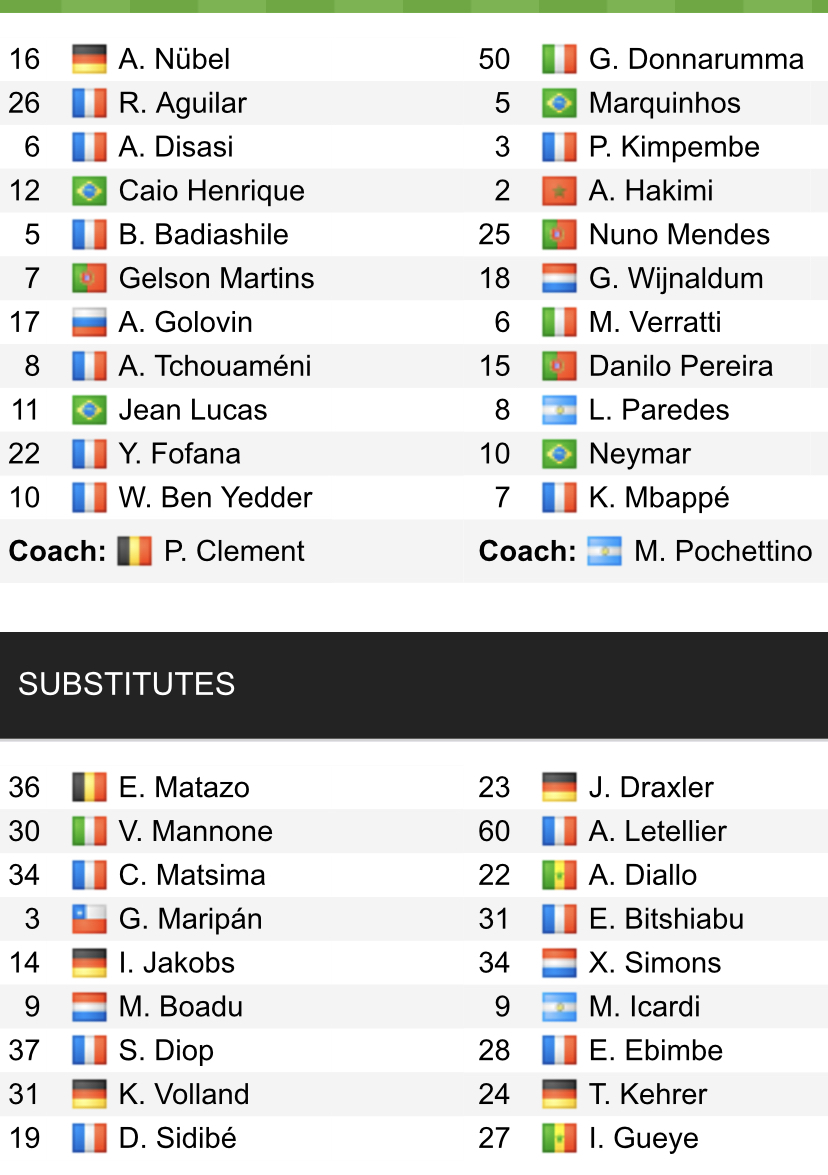
Task: Click the Moroccan flag next to A. Hakimi
Action: click(x=559, y=191)
